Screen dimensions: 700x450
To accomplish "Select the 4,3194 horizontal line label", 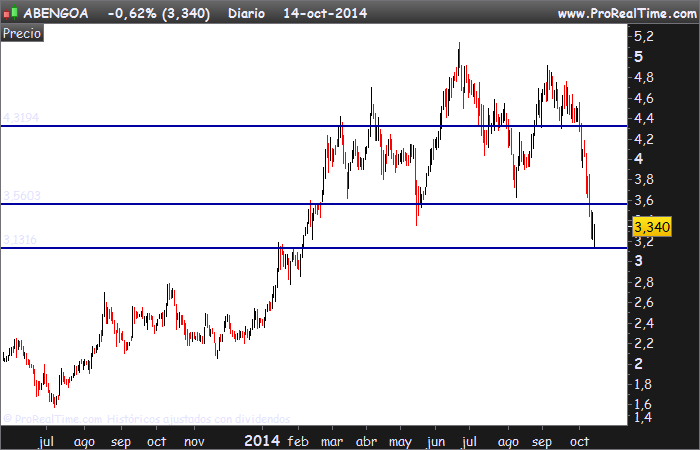I will point(21,117).
